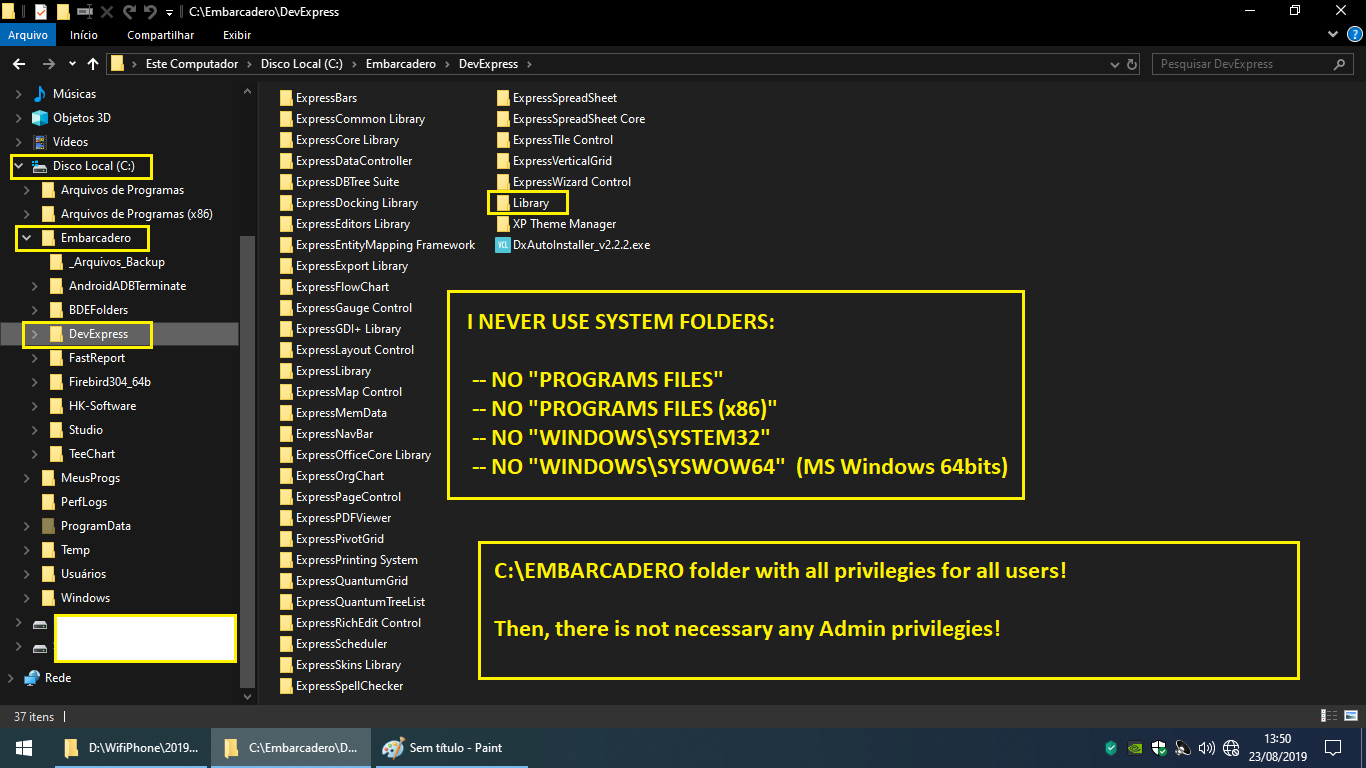Click the NVIDIA tray icon
Screen dimensions: 1366x768
tap(1135, 748)
